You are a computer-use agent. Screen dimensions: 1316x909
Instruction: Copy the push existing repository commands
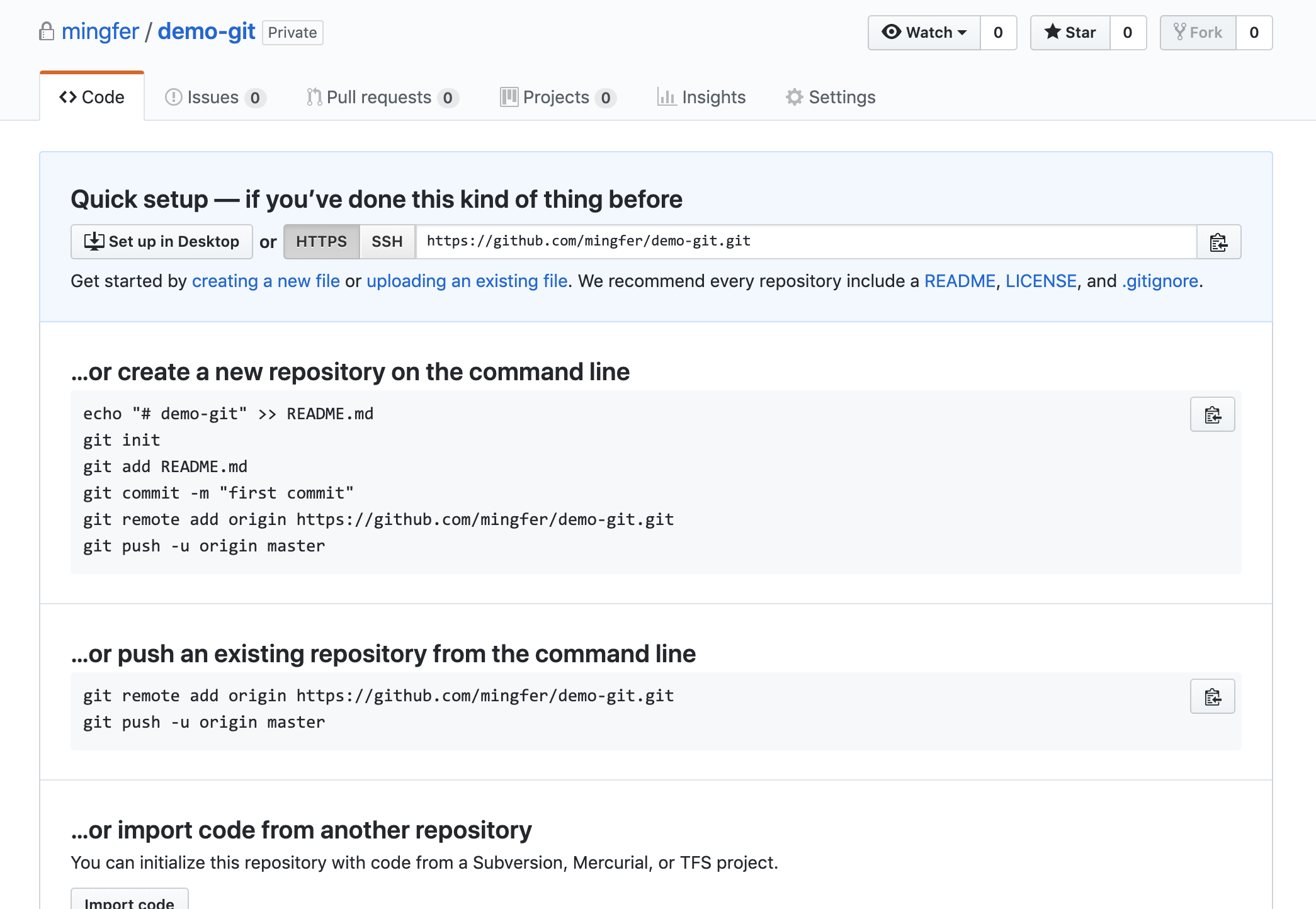point(1212,696)
